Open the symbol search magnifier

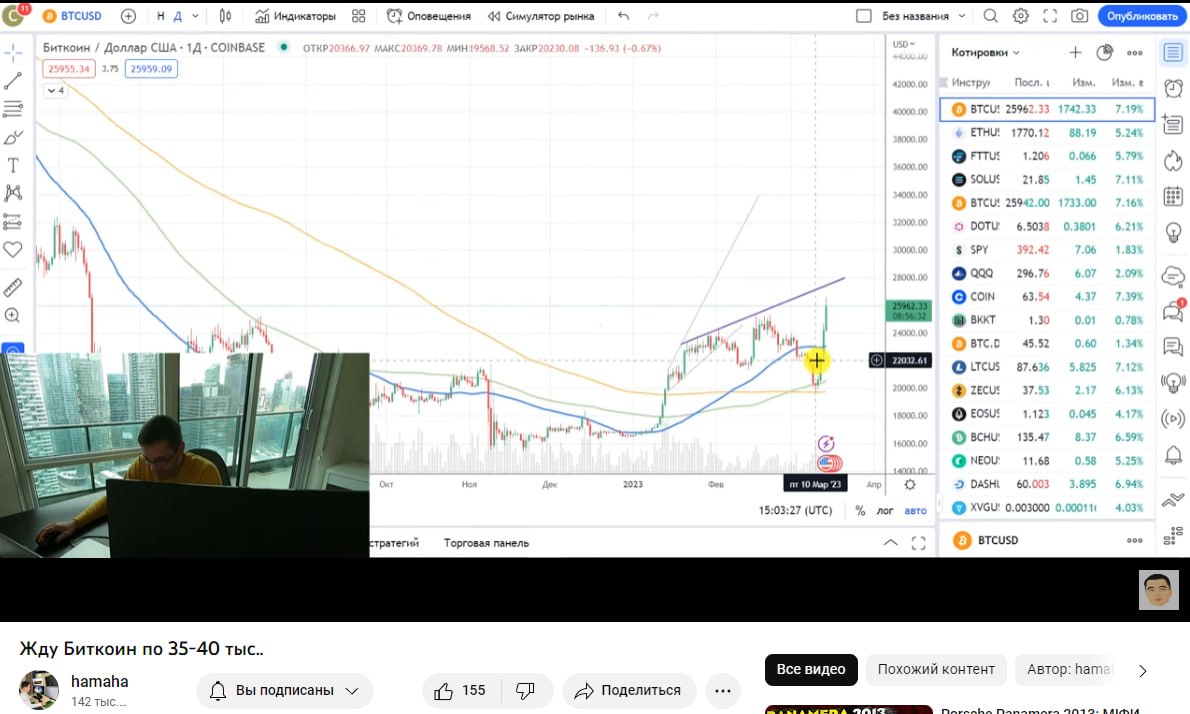pyautogui.click(x=990, y=16)
